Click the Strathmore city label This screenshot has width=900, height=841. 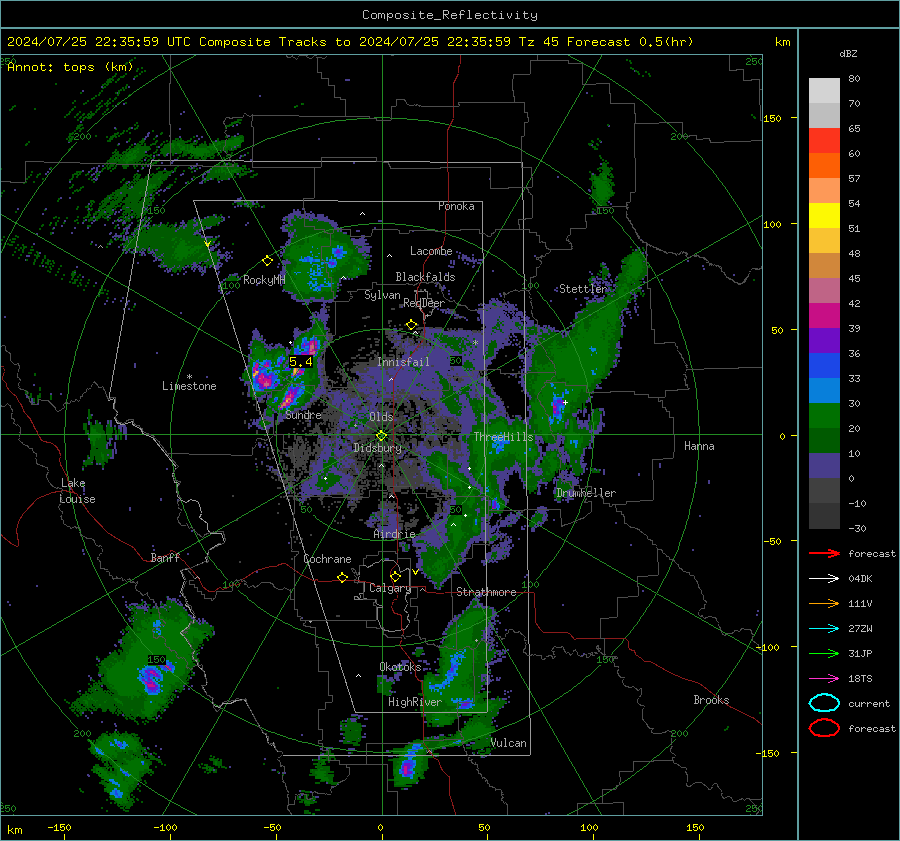point(486,592)
